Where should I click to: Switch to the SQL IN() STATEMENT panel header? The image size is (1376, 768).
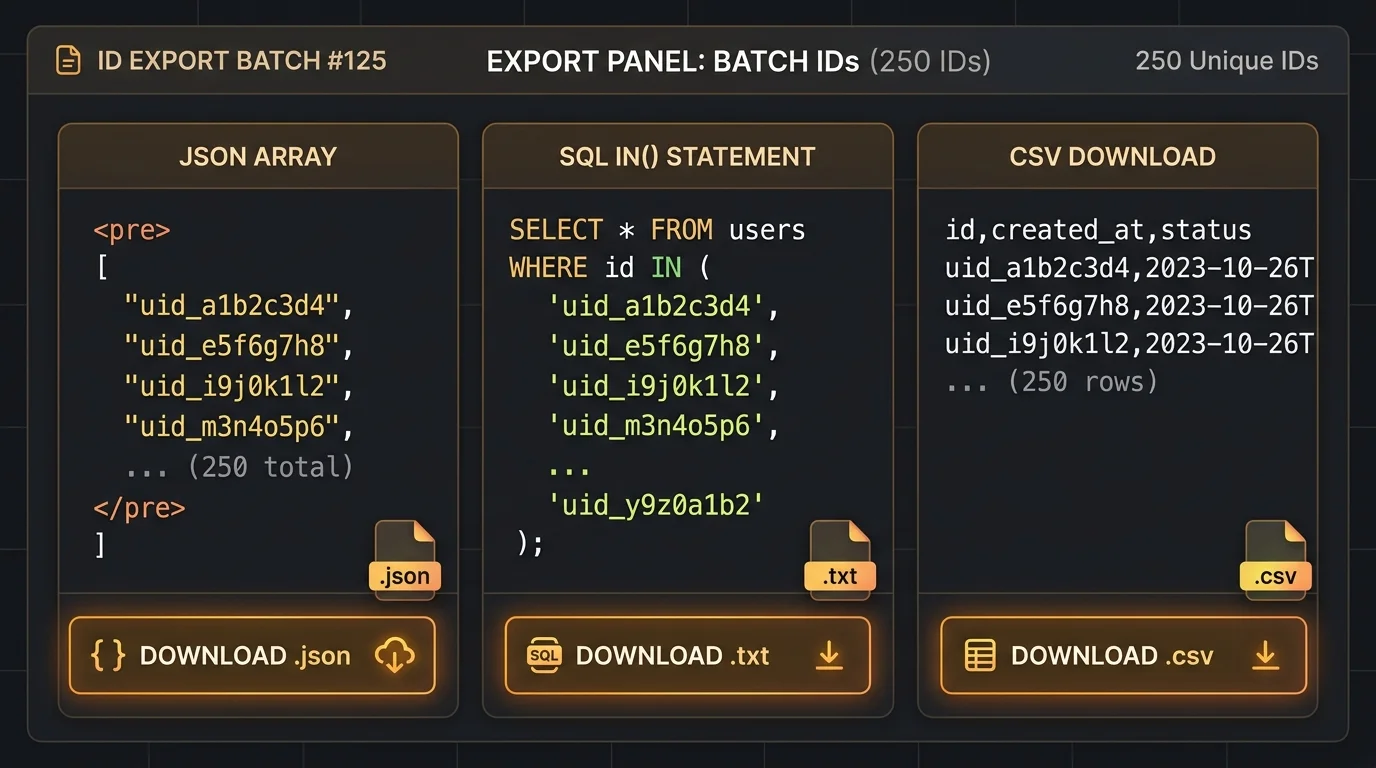click(x=687, y=156)
